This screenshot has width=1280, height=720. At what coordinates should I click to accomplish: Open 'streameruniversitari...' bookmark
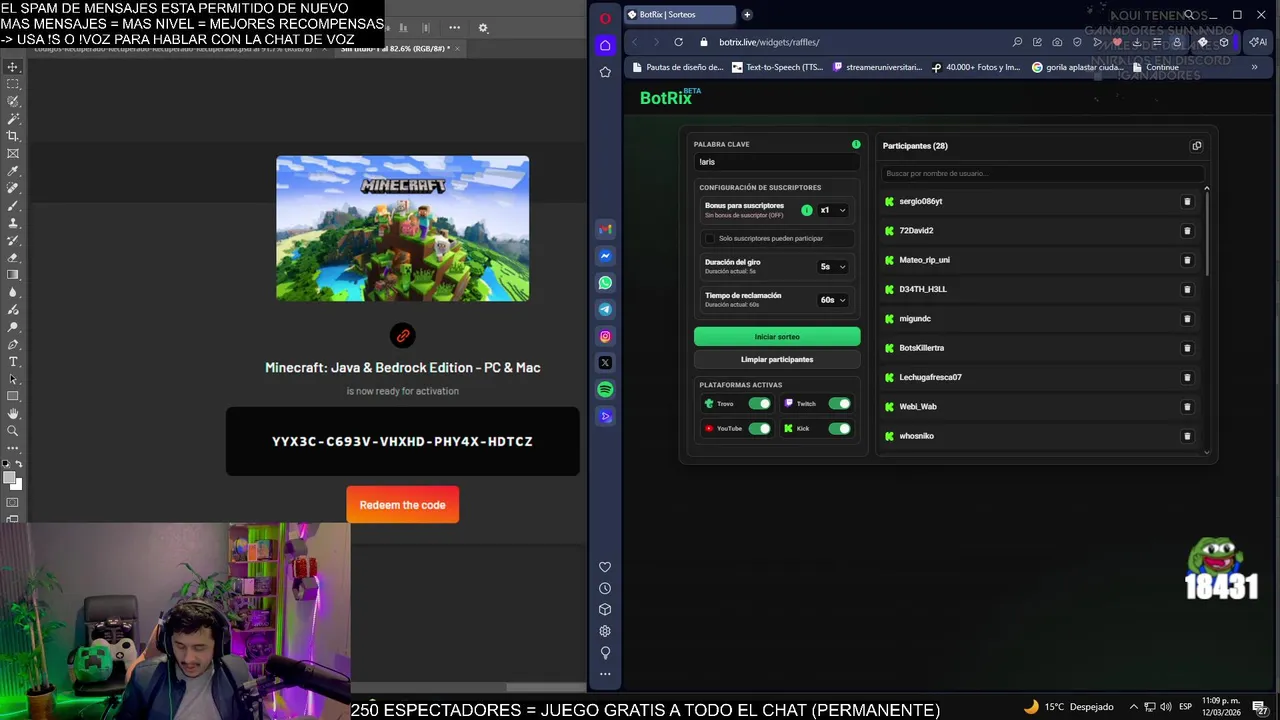click(876, 67)
